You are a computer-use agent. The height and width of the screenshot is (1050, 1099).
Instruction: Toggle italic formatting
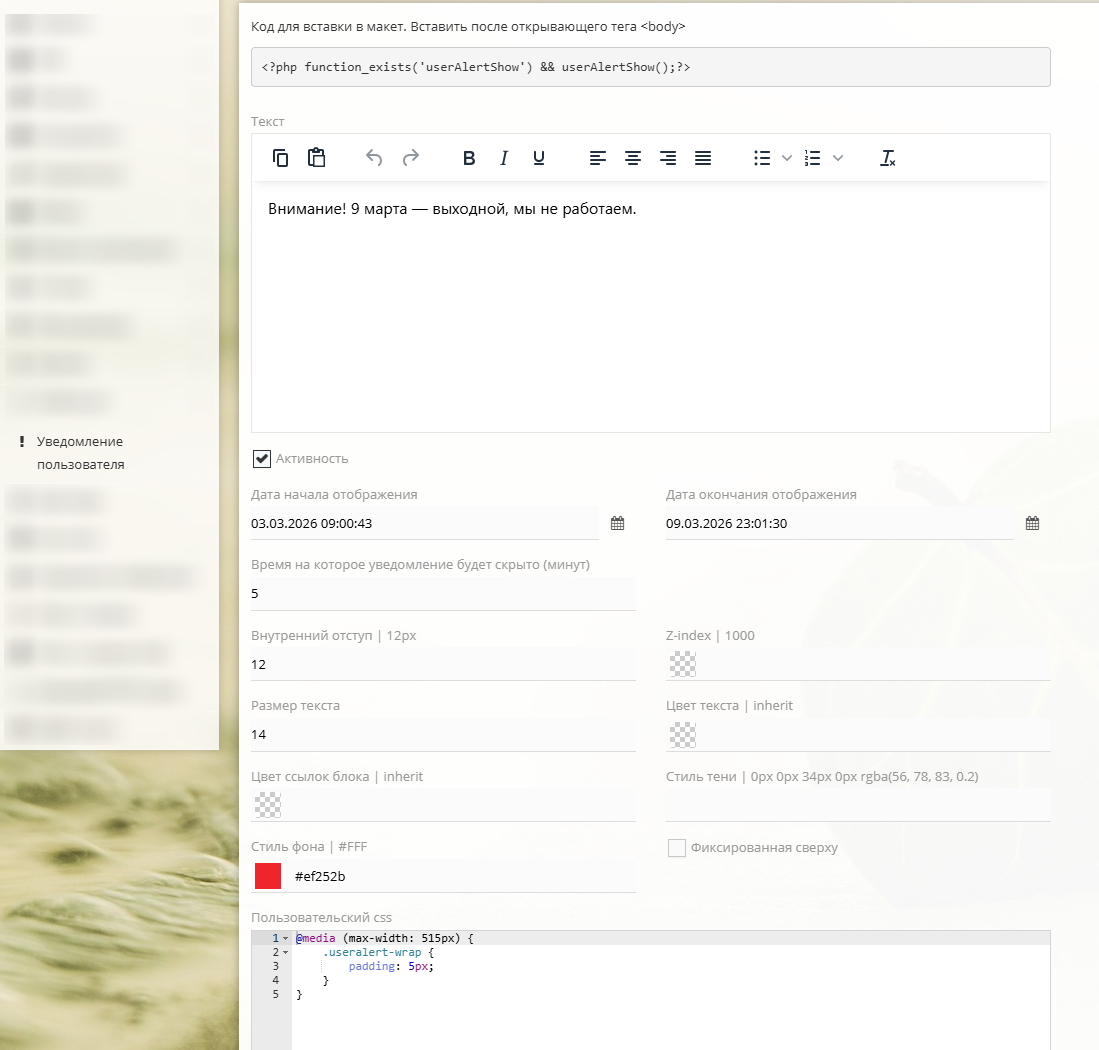pyautogui.click(x=504, y=158)
